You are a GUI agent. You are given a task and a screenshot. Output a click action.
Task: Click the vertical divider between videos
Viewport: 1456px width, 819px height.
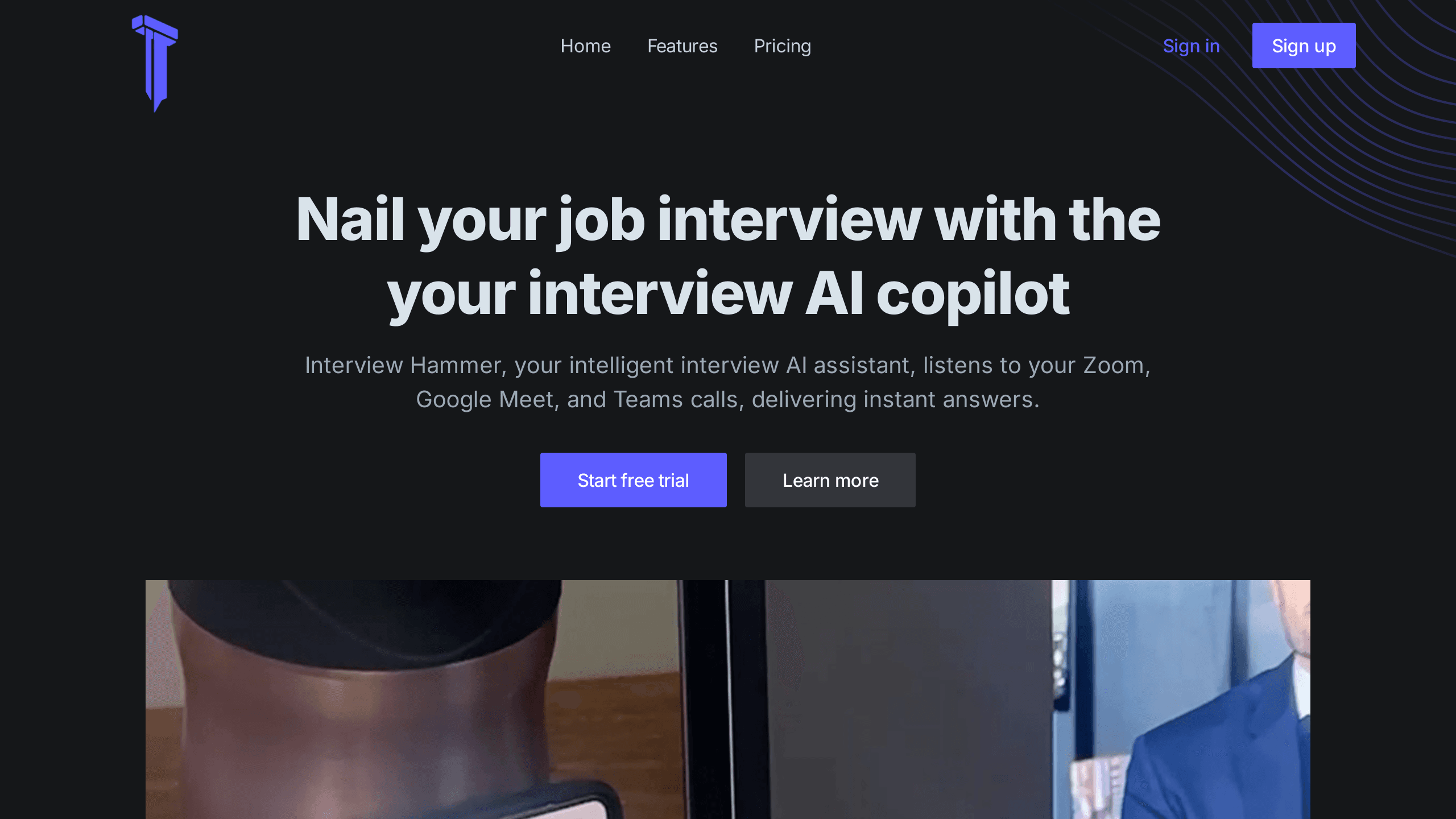point(728,699)
